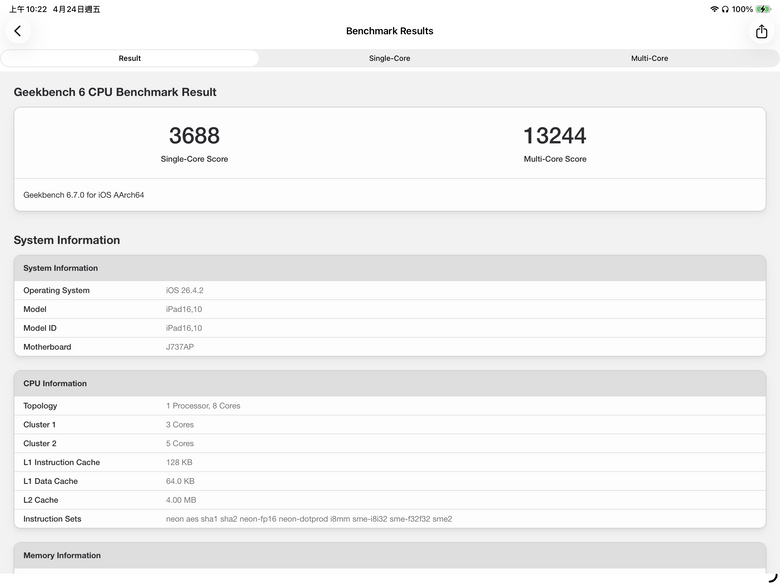Select the neon aes sha1 instruction sets value
This screenshot has width=780, height=585.
[x=309, y=519]
